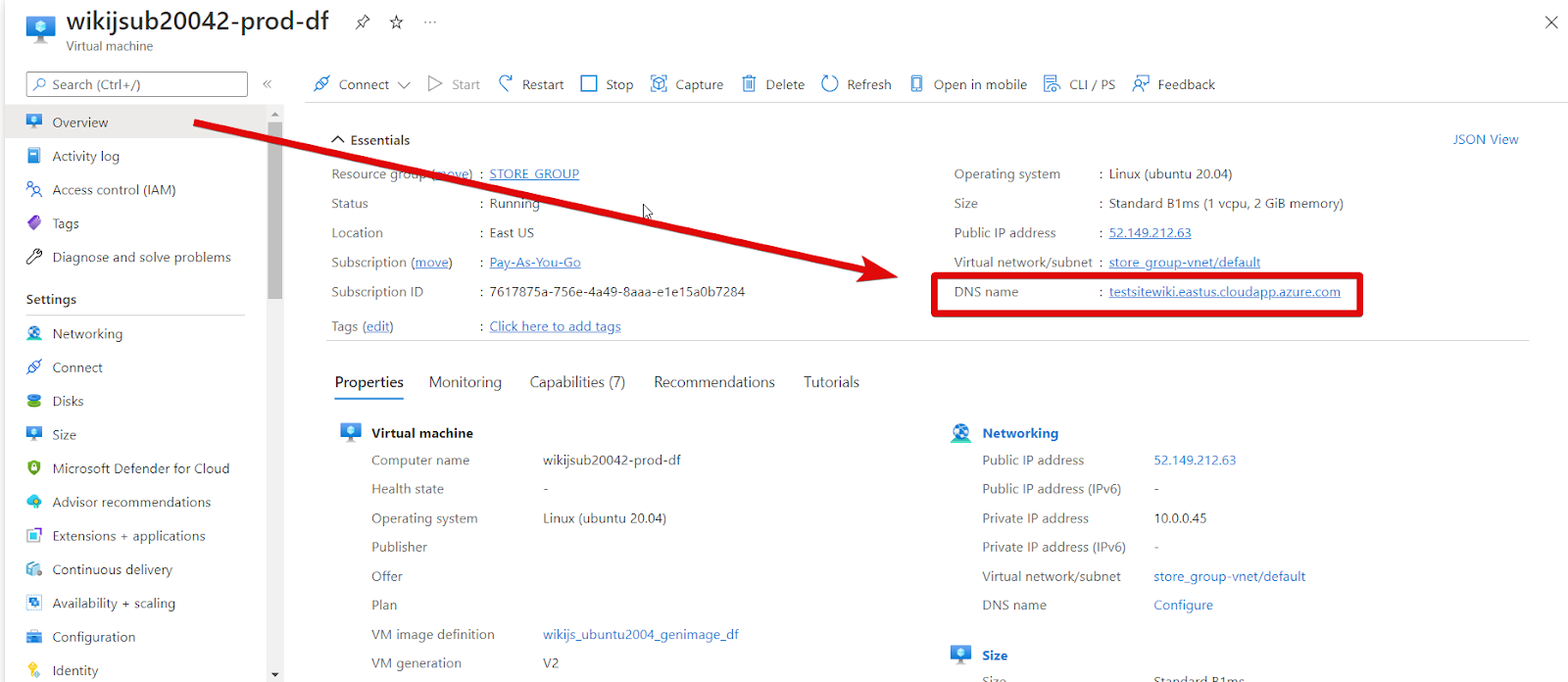Switch to the Tutorials tab
The width and height of the screenshot is (1568, 682).
tap(831, 382)
